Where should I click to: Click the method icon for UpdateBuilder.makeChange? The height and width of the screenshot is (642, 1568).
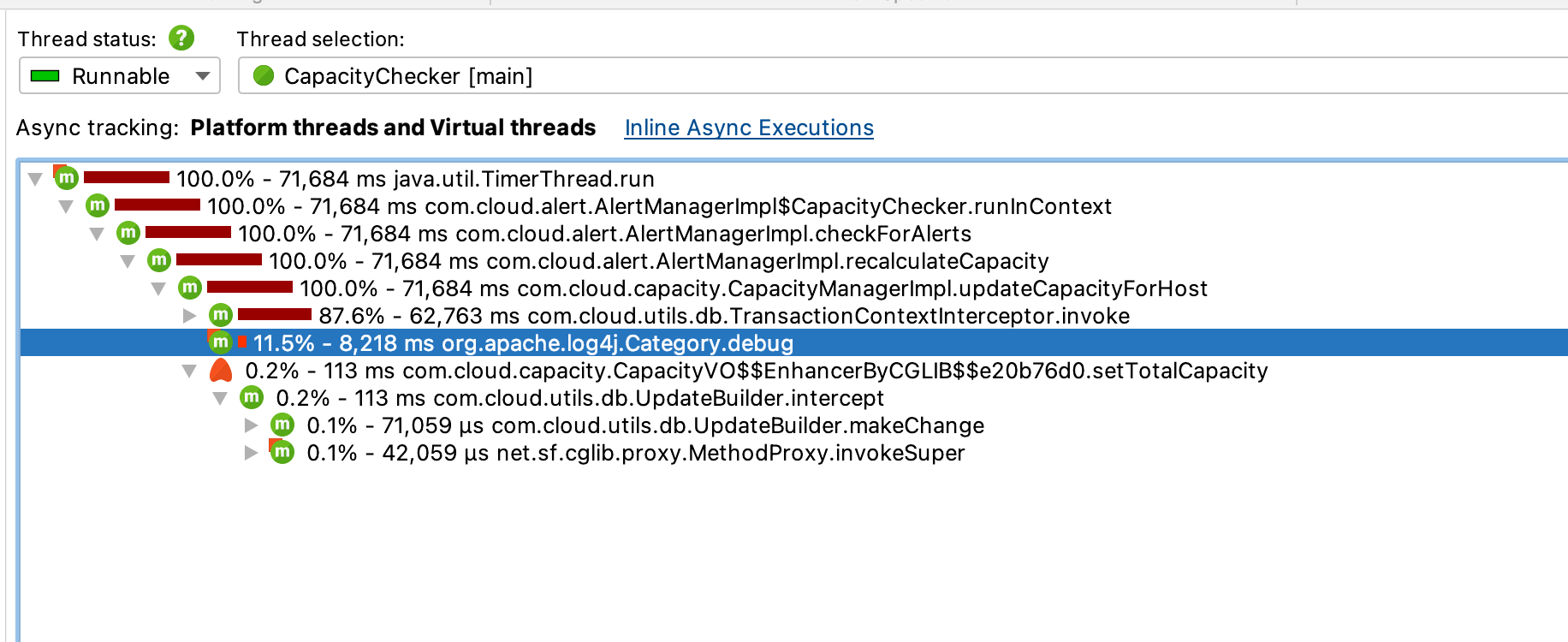coord(282,425)
